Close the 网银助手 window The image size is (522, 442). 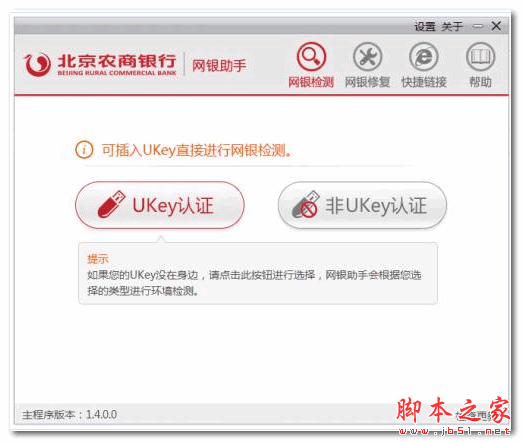[x=496, y=26]
